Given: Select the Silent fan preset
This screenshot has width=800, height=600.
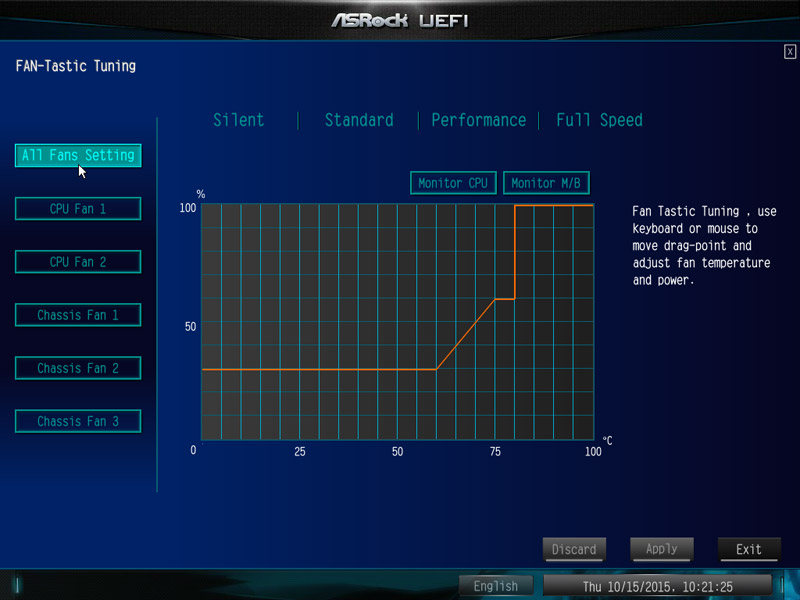Looking at the screenshot, I should point(238,120).
